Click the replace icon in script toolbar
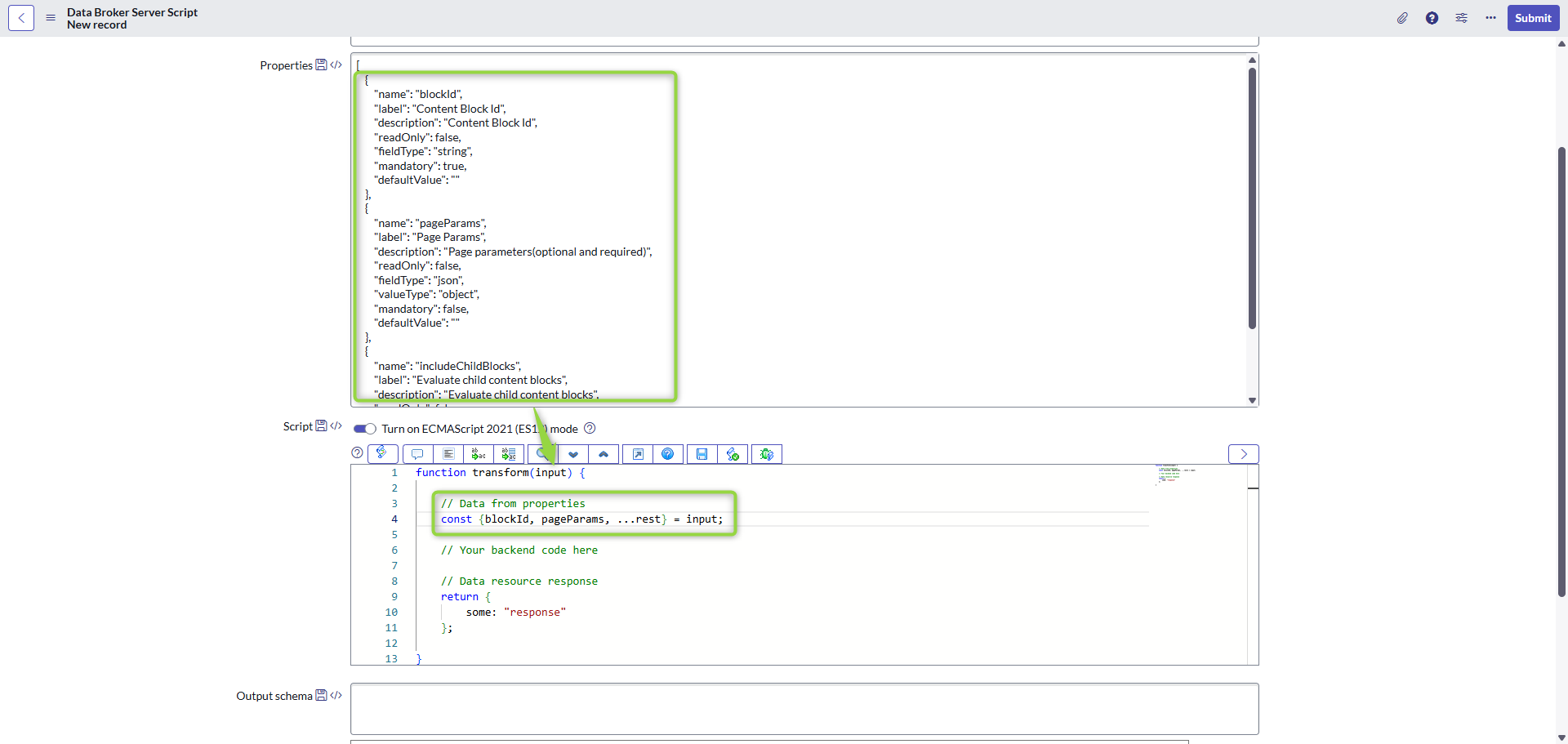This screenshot has height=744, width=1568. (x=479, y=454)
